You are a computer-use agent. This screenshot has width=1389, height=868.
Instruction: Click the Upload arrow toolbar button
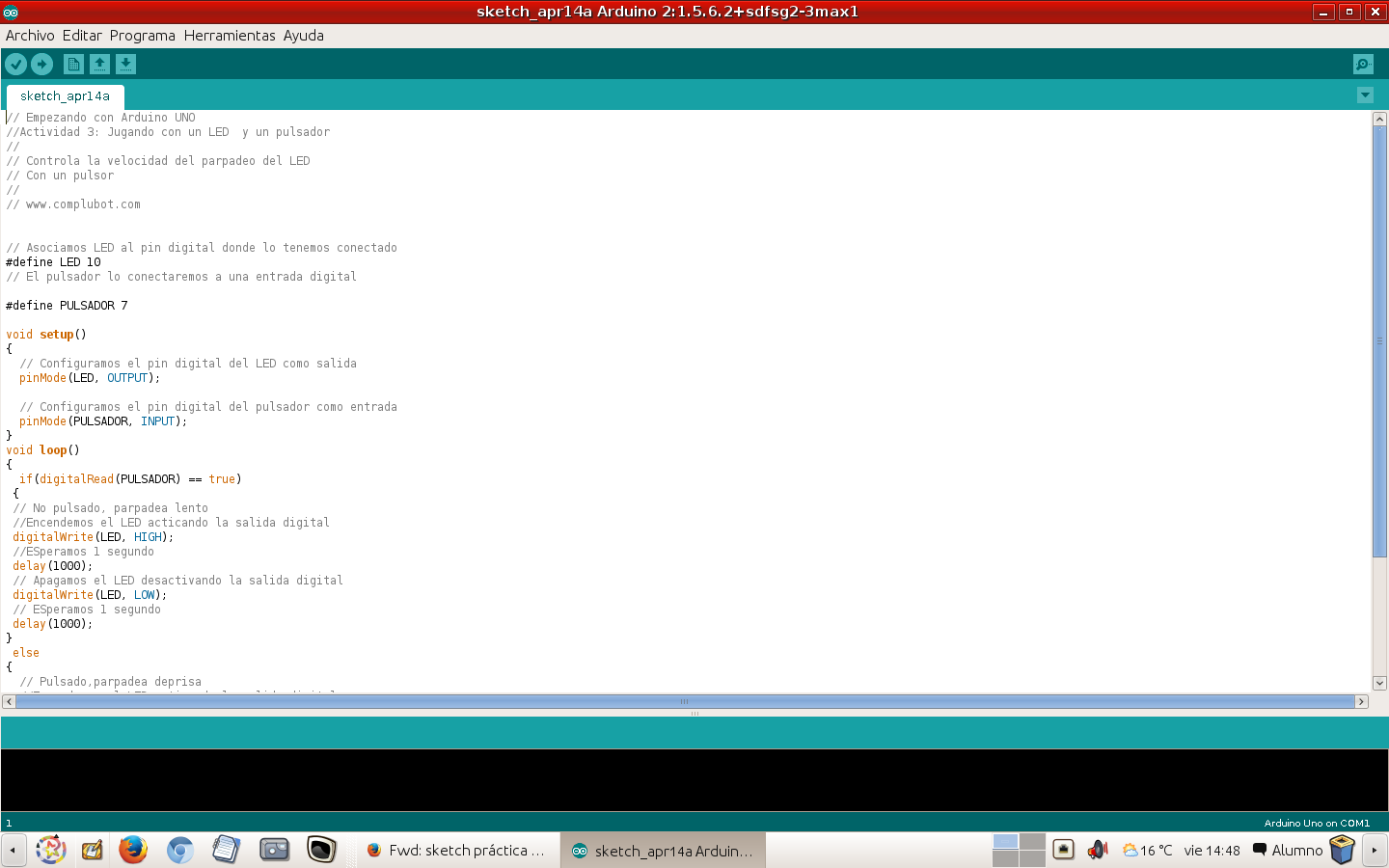(x=41, y=64)
